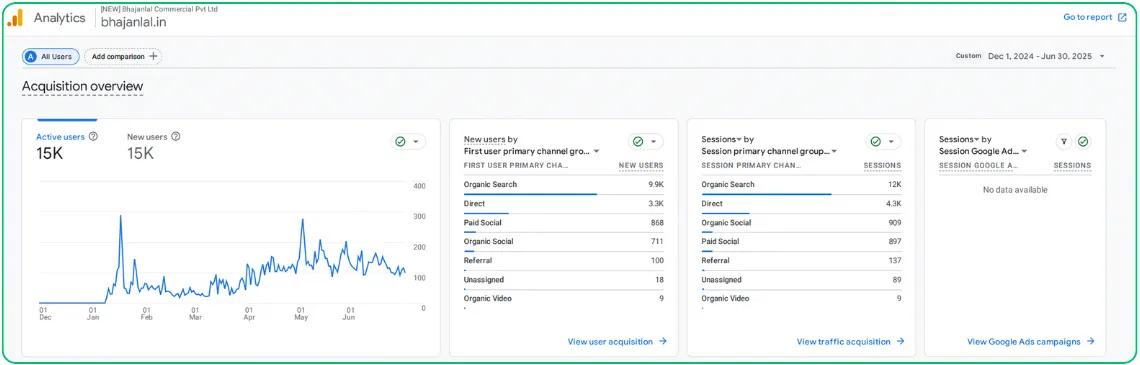The height and width of the screenshot is (365, 1140).
Task: Select the All Users segment chip
Action: point(51,56)
